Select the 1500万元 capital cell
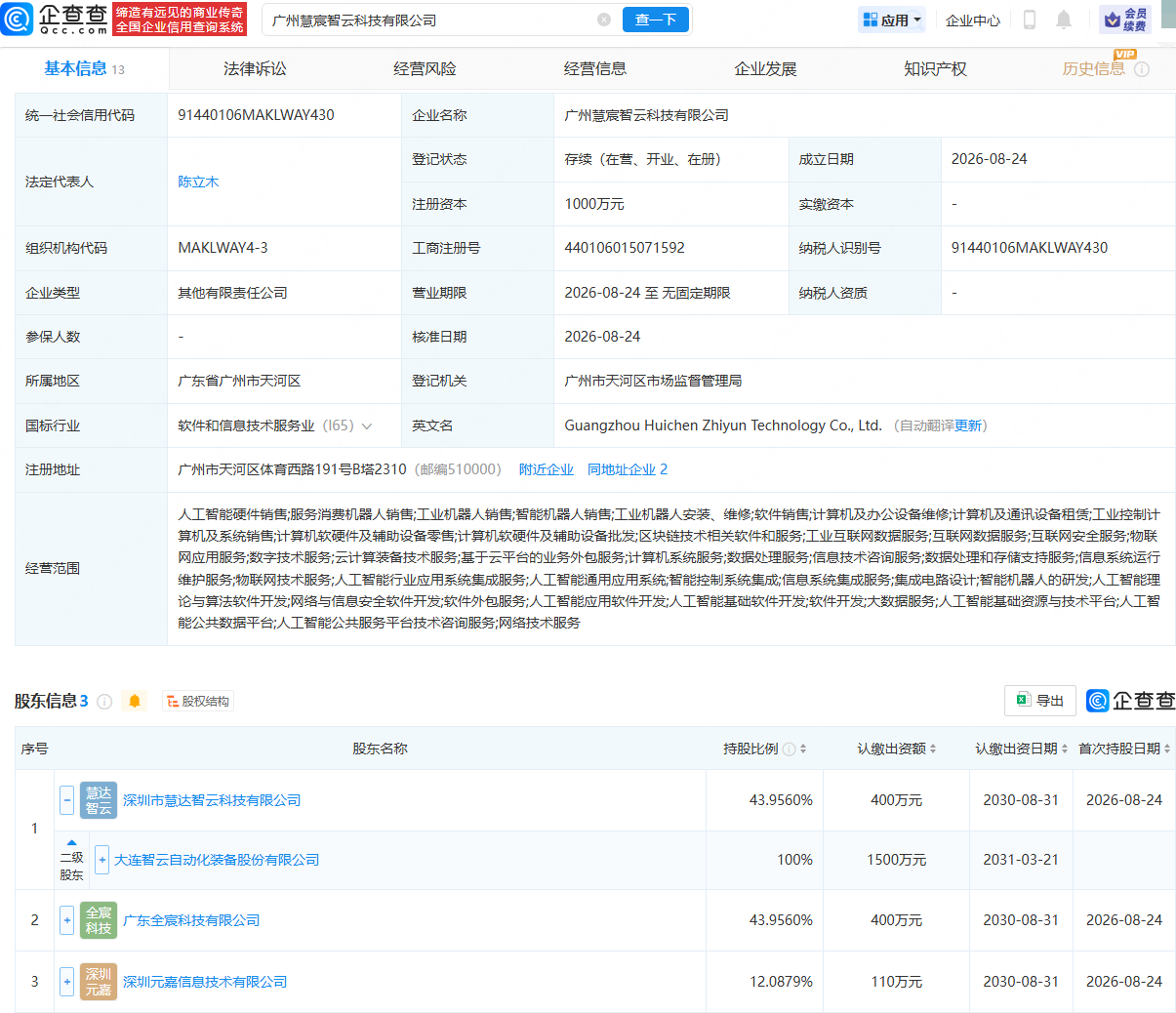 pyautogui.click(x=897, y=860)
